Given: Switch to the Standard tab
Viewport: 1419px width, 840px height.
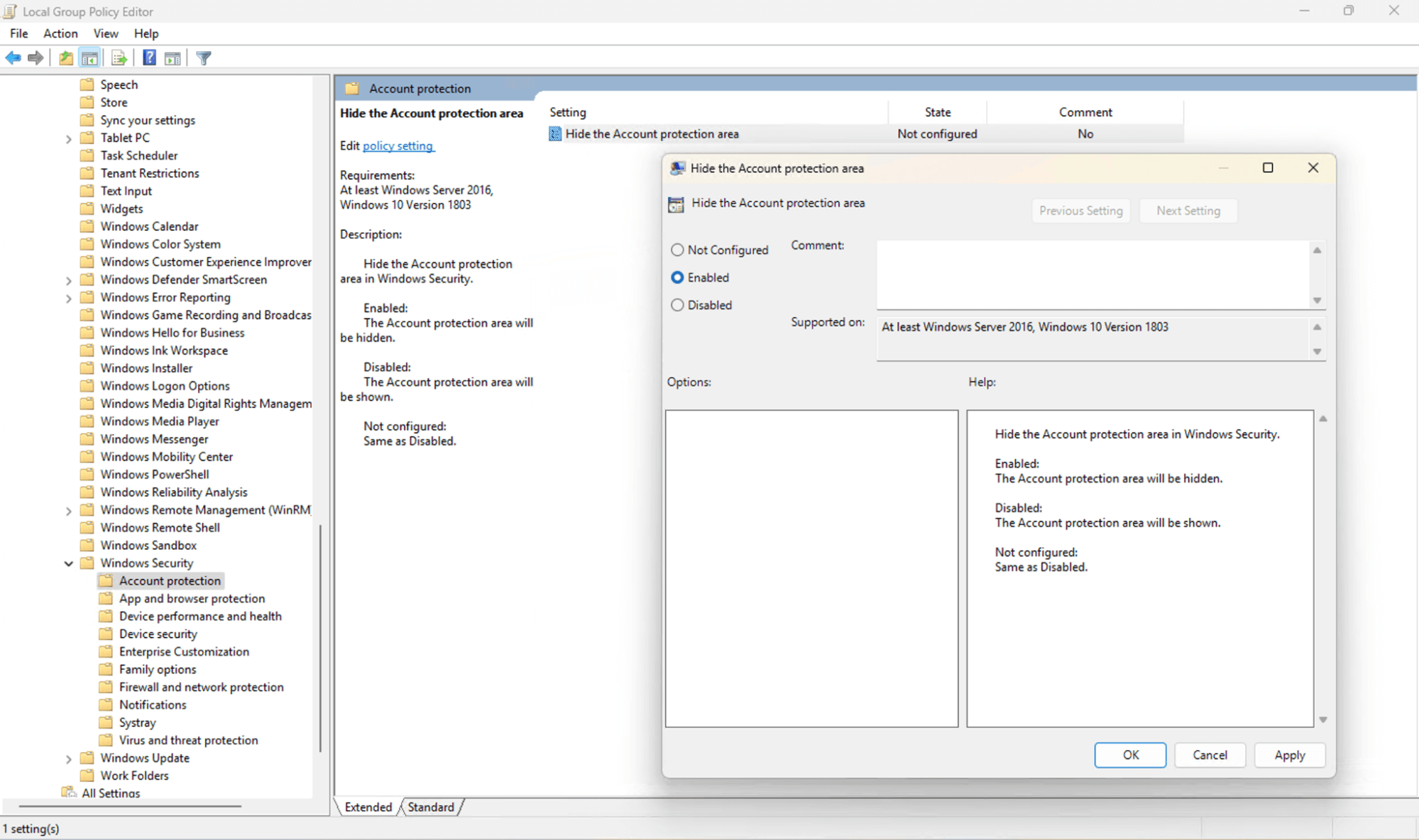Looking at the screenshot, I should click(x=429, y=807).
